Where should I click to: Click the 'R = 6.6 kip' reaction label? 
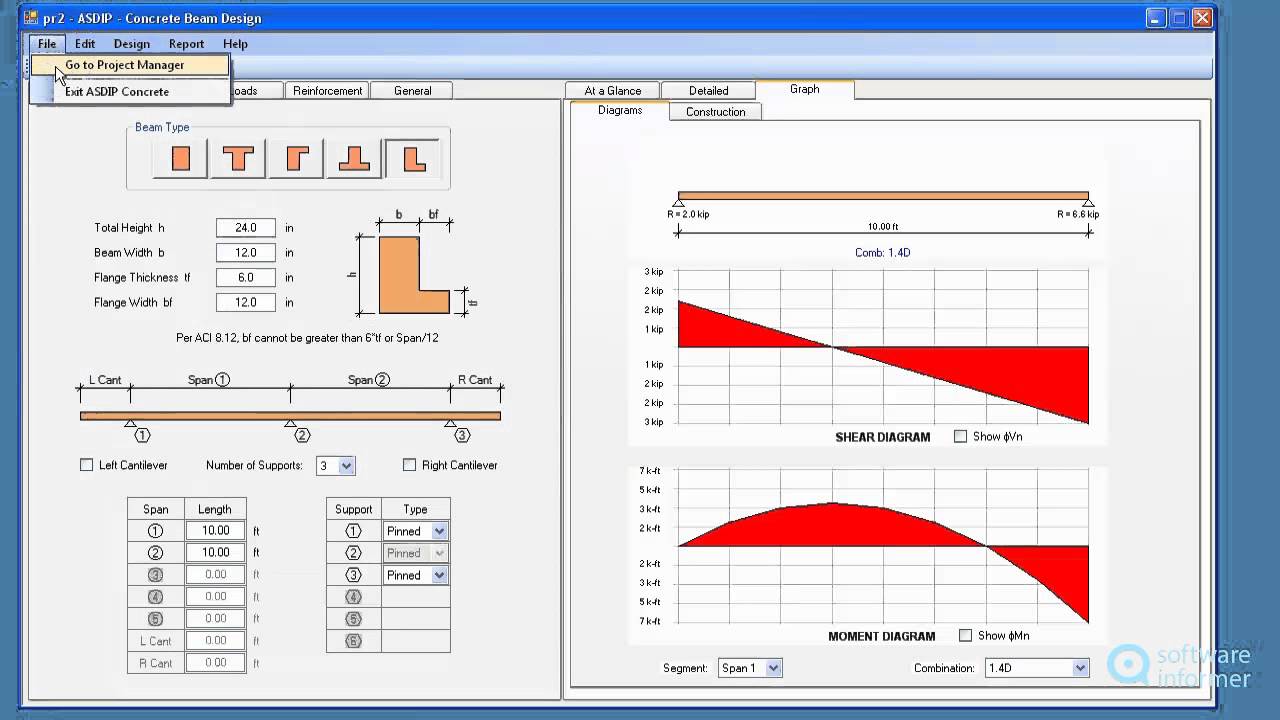(x=1078, y=215)
